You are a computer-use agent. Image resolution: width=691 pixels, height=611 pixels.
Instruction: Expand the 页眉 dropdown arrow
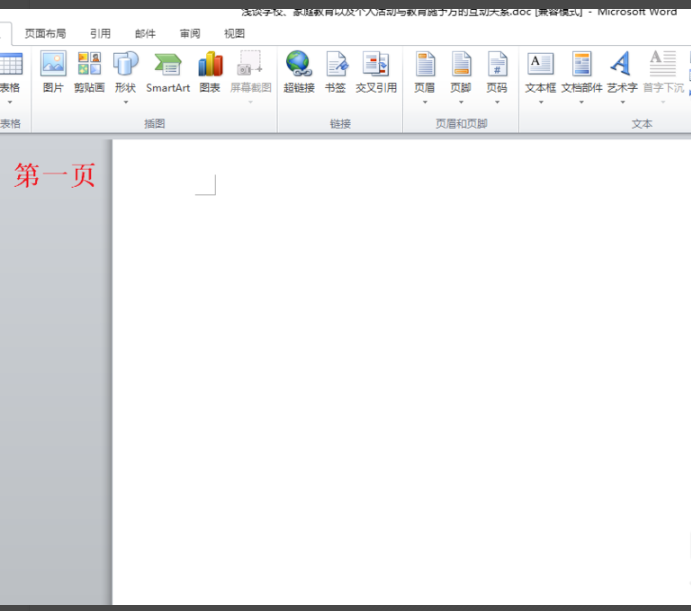click(425, 102)
